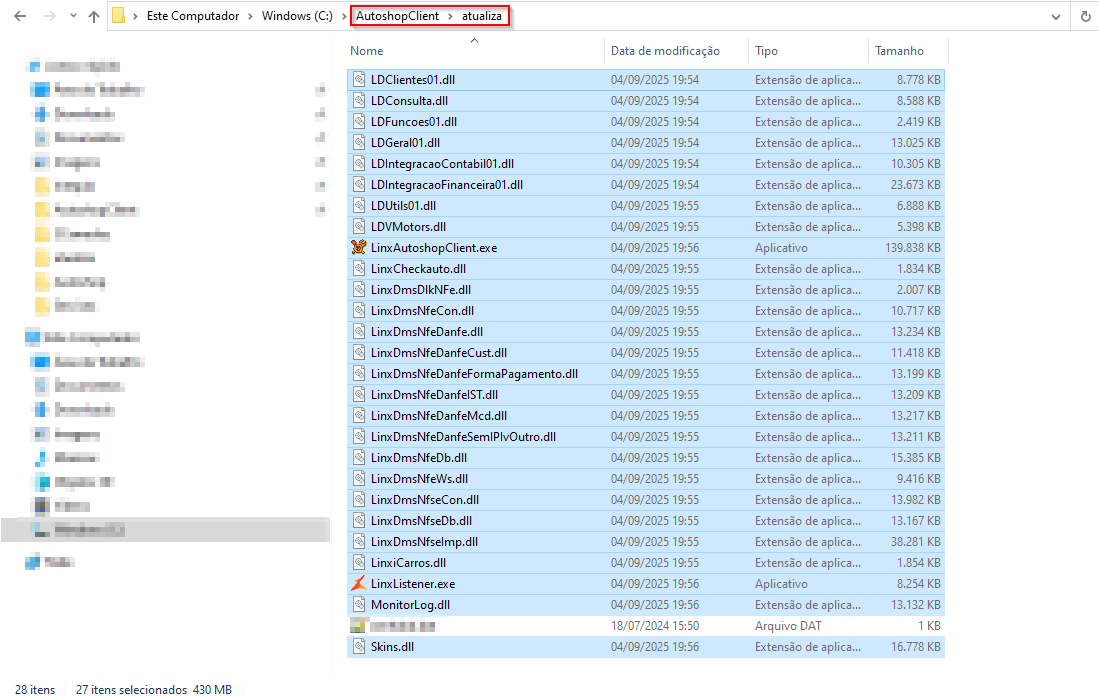
Task: Click the 38.281 KB size value
Action: coord(915,542)
